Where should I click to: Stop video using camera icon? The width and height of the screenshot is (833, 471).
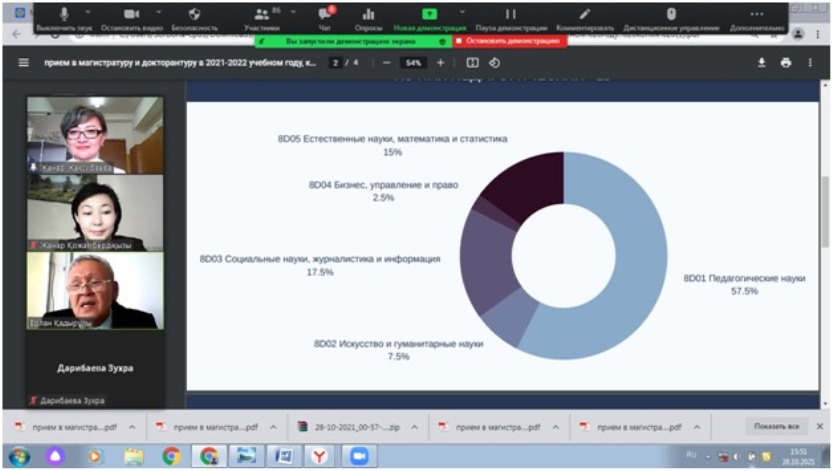click(x=130, y=14)
